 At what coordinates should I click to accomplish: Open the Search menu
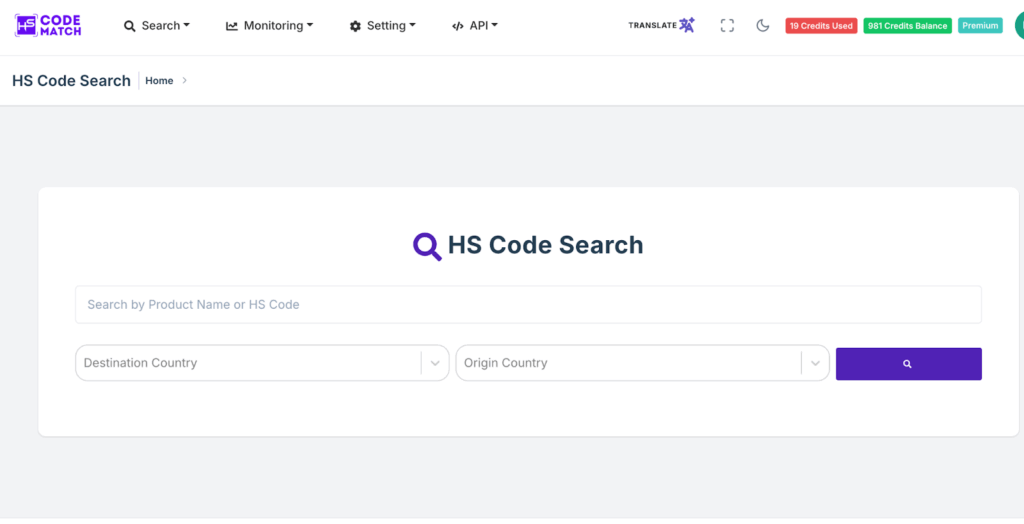click(x=156, y=26)
